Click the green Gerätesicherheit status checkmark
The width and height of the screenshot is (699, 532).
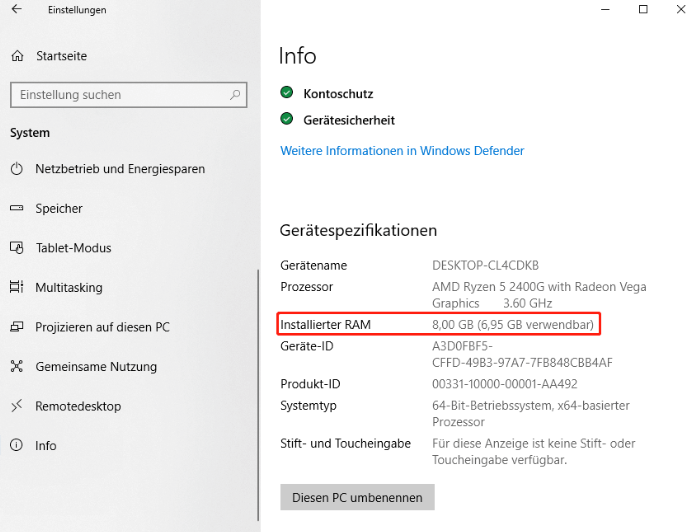[x=286, y=120]
